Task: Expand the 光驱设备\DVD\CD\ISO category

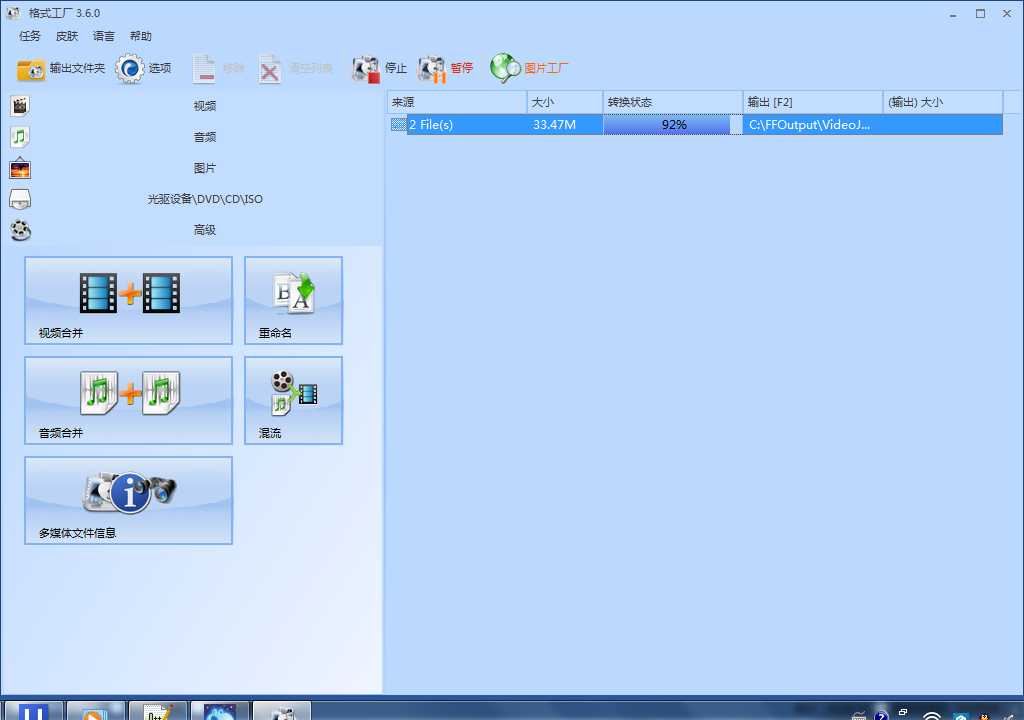Action: point(193,199)
